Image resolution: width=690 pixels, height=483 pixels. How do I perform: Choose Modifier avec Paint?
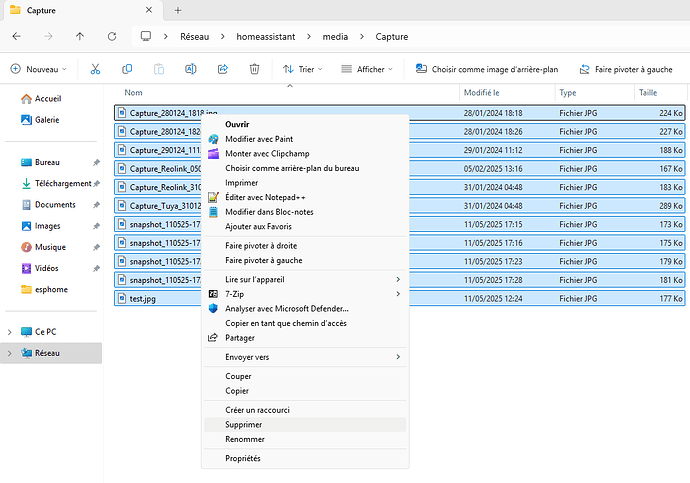click(305, 139)
